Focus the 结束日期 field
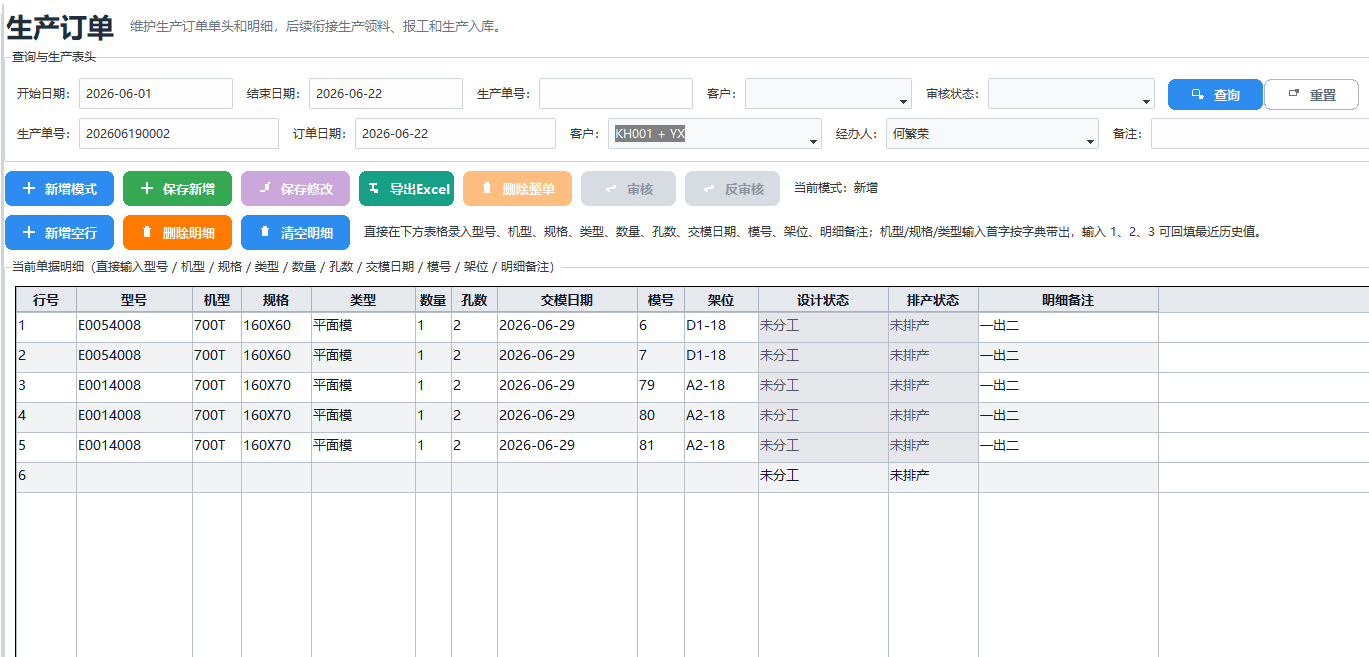Image resolution: width=1369 pixels, height=657 pixels. click(386, 94)
